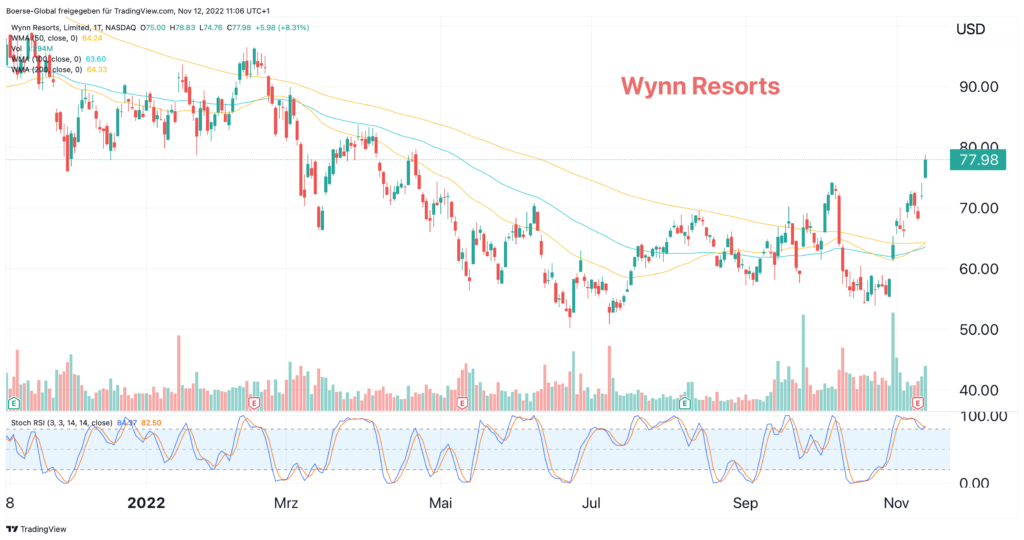
Task: Select the Vol indicator legend entry
Action: point(16,48)
